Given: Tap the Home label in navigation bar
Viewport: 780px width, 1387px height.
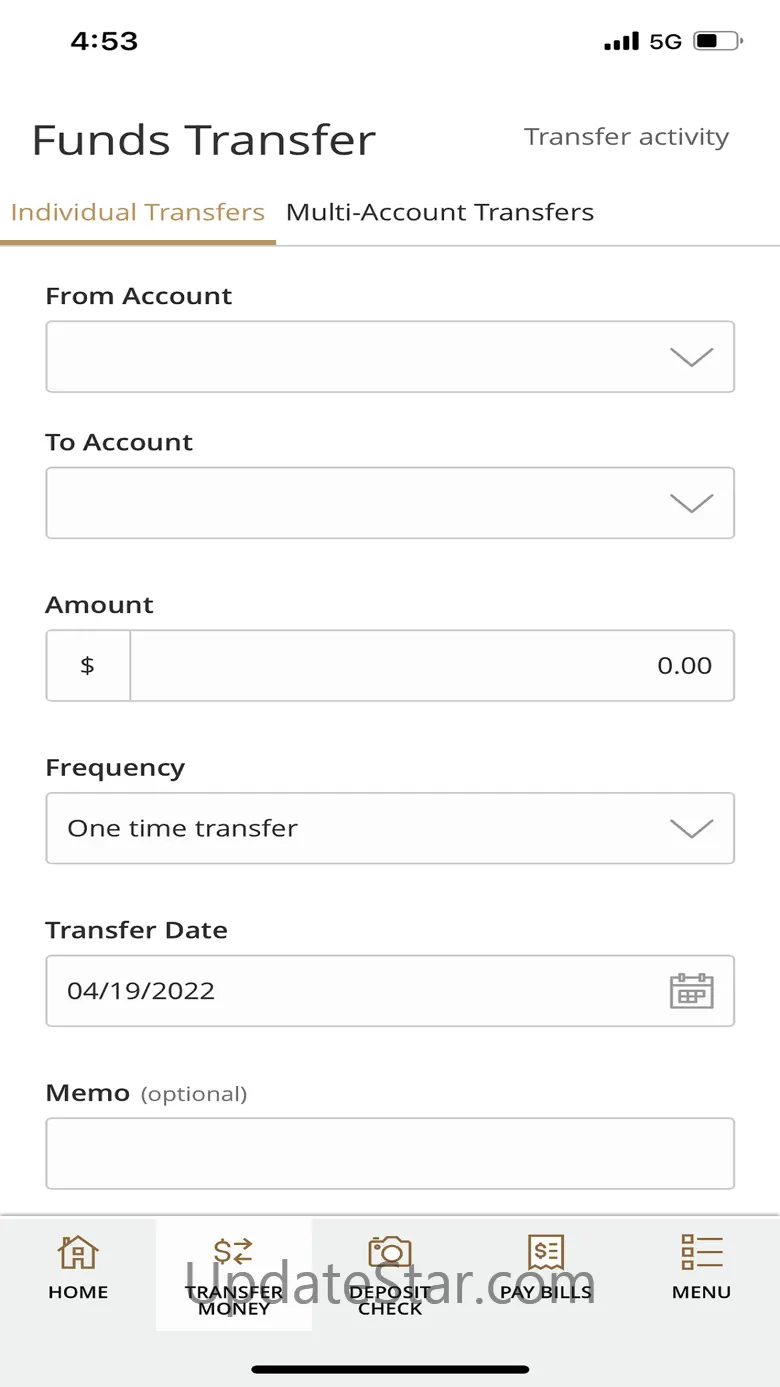Looking at the screenshot, I should coord(78,1292).
